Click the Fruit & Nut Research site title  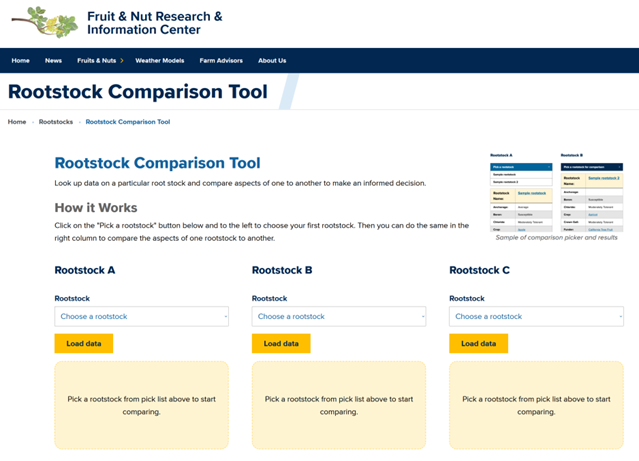(x=155, y=23)
